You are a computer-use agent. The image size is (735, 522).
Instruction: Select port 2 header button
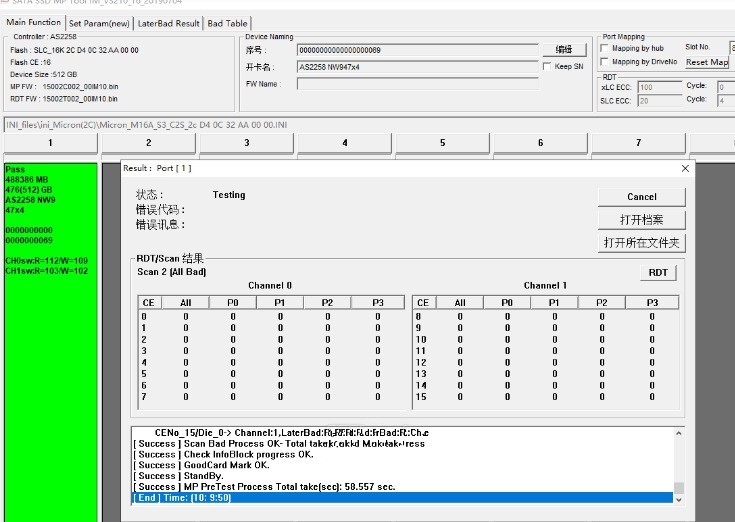[x=149, y=143]
